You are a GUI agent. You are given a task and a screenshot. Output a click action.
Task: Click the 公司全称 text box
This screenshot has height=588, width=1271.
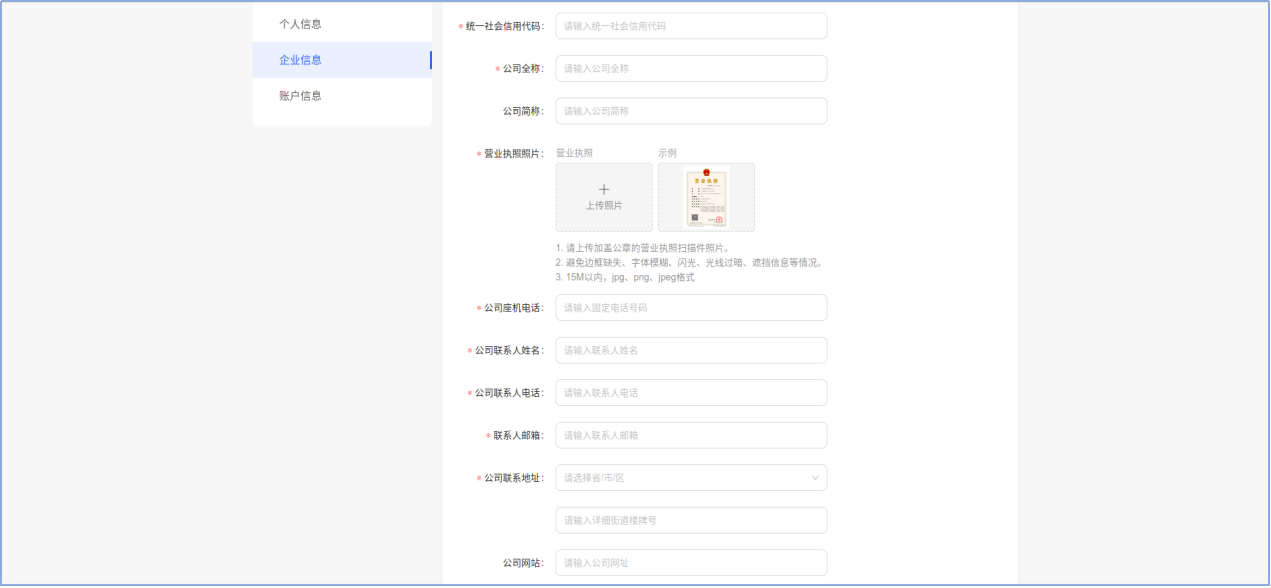tap(690, 69)
